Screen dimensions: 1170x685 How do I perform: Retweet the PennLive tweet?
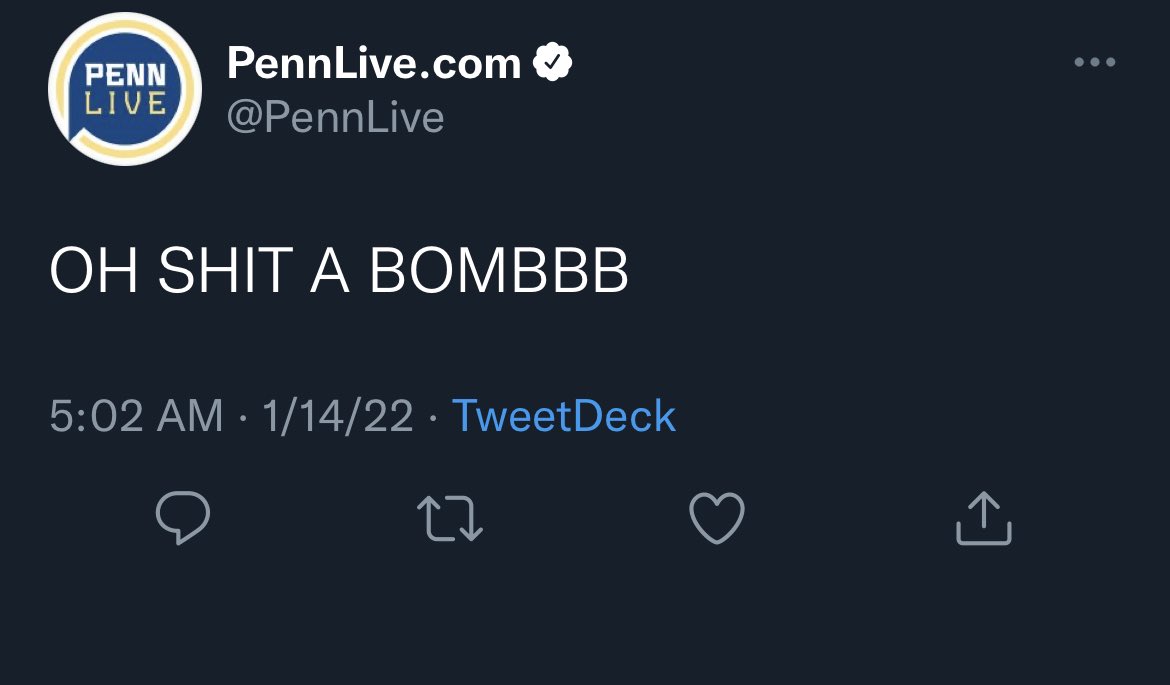pyautogui.click(x=450, y=519)
